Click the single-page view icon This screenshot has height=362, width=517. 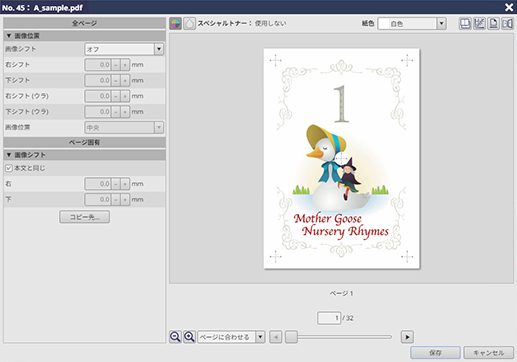pos(493,24)
